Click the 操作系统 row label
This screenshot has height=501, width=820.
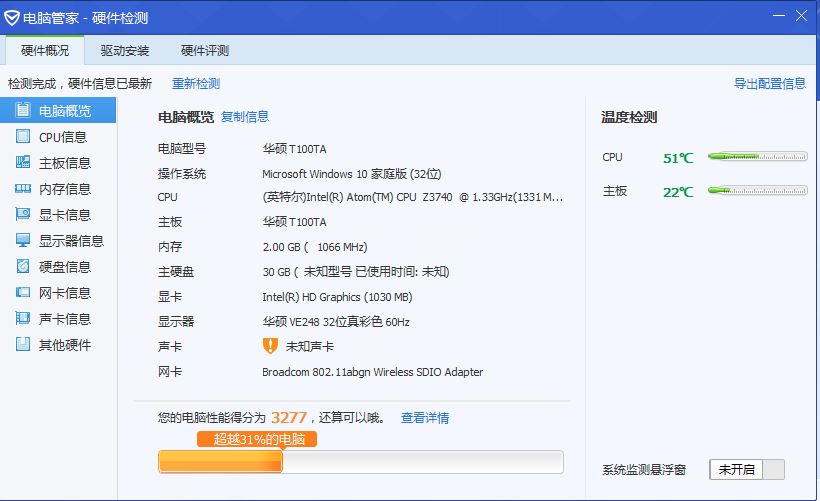pyautogui.click(x=182, y=174)
